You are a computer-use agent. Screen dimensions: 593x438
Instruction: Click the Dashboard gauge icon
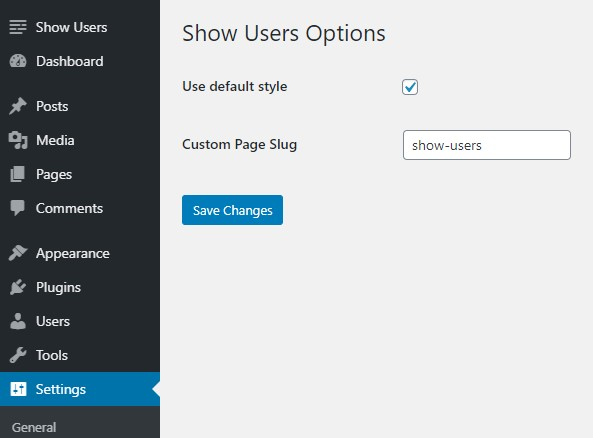pyautogui.click(x=18, y=61)
